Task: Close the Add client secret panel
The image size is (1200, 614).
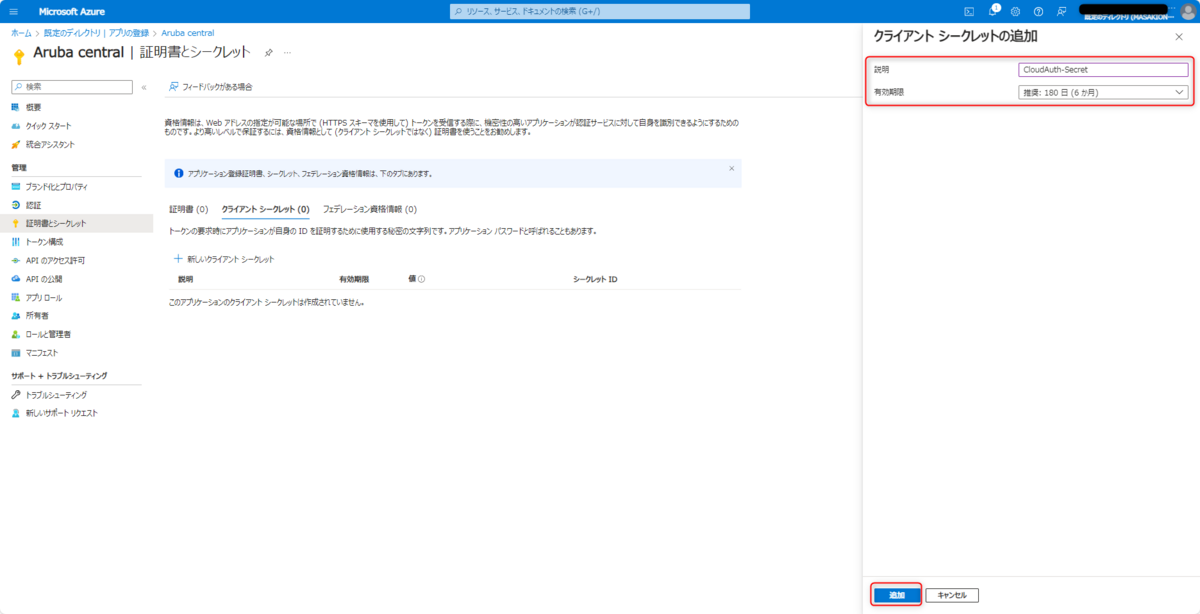Action: [x=1179, y=36]
